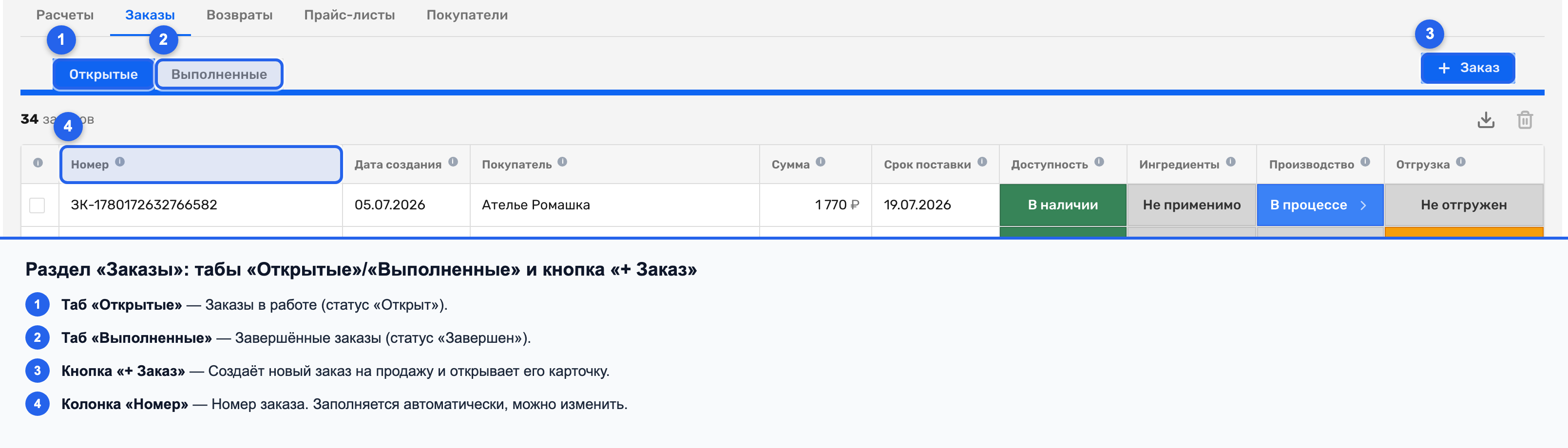Create a new order with + Заказ
The width and height of the screenshot is (1568, 448).
pyautogui.click(x=1468, y=68)
